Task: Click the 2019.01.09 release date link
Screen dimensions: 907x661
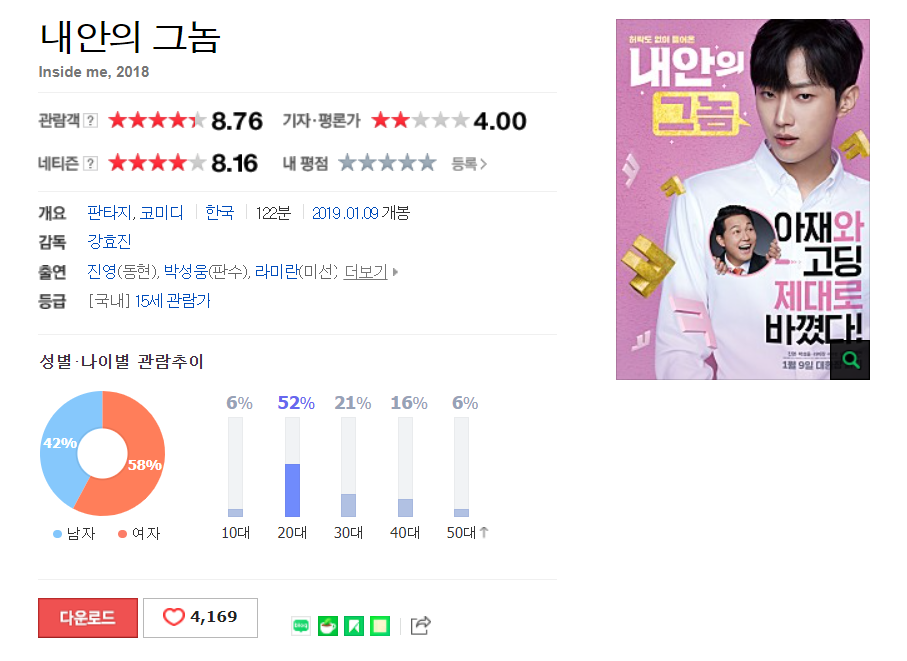Action: click(345, 213)
